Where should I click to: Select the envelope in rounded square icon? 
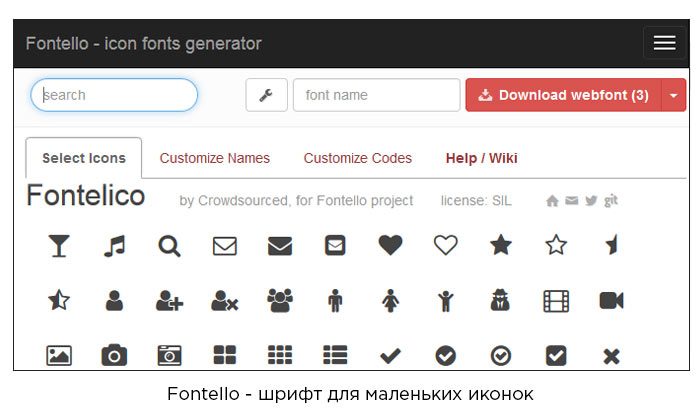335,246
